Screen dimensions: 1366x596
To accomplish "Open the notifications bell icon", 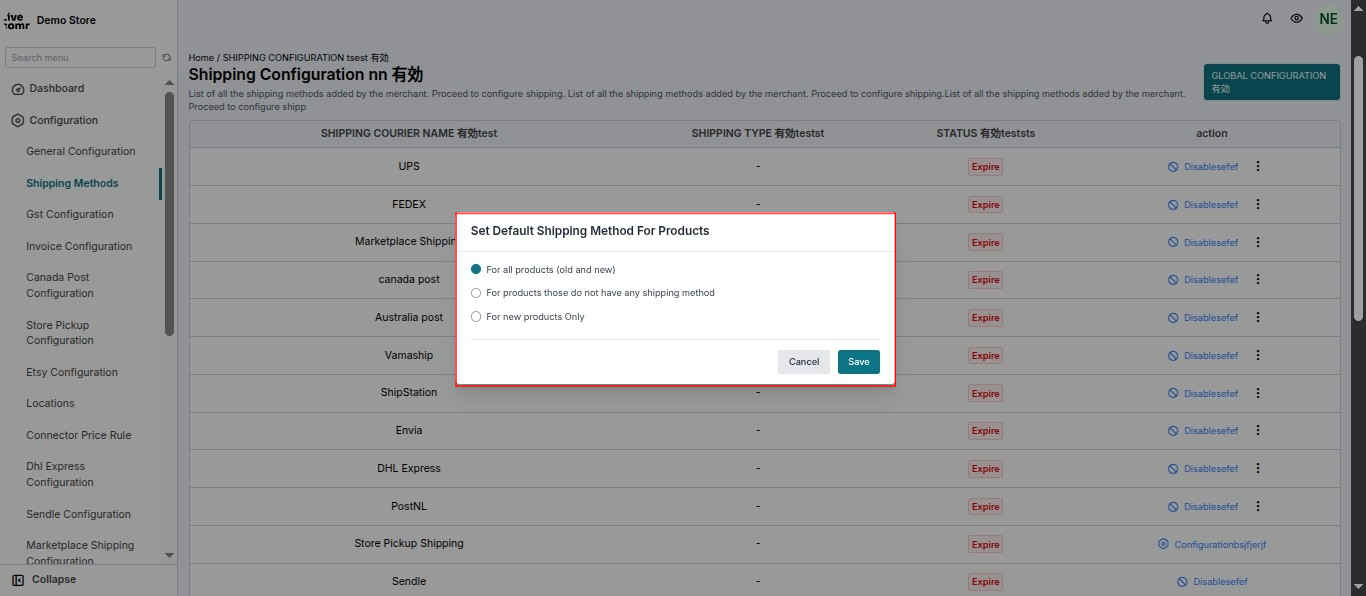I will tap(1267, 18).
